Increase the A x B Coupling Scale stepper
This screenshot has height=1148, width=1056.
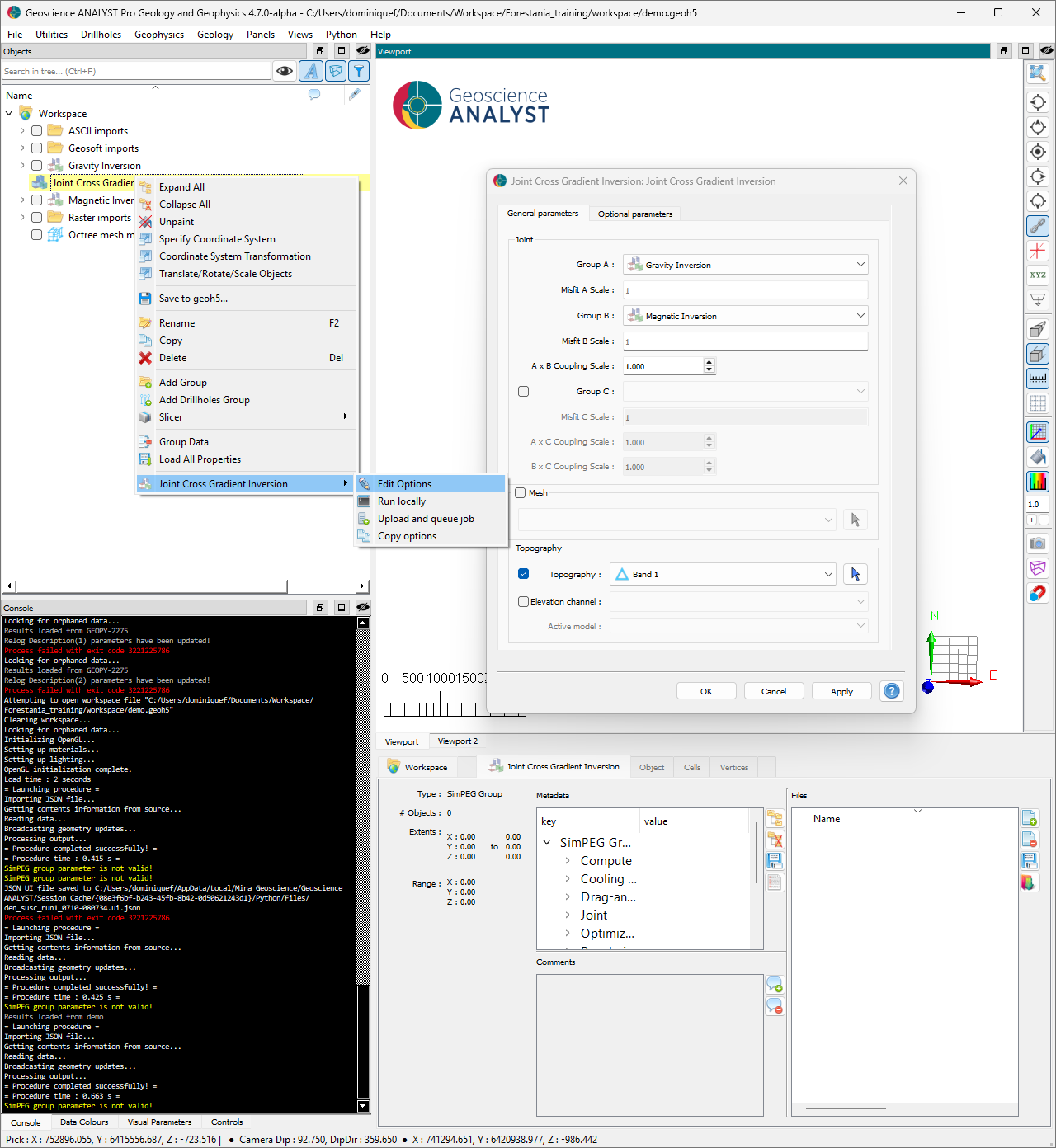click(x=709, y=362)
